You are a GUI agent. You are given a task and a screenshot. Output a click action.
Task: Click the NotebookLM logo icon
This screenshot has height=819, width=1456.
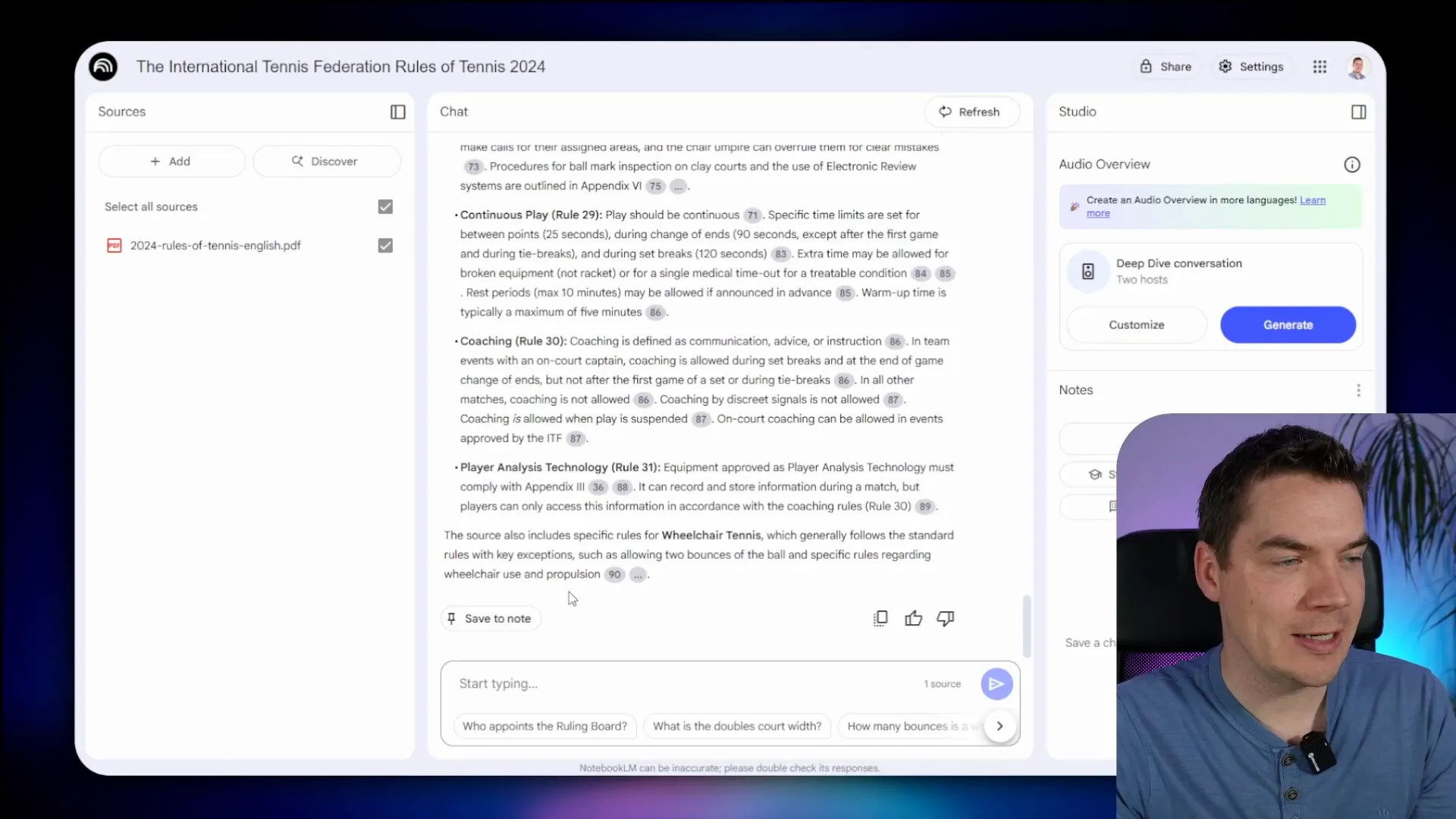[x=103, y=67]
